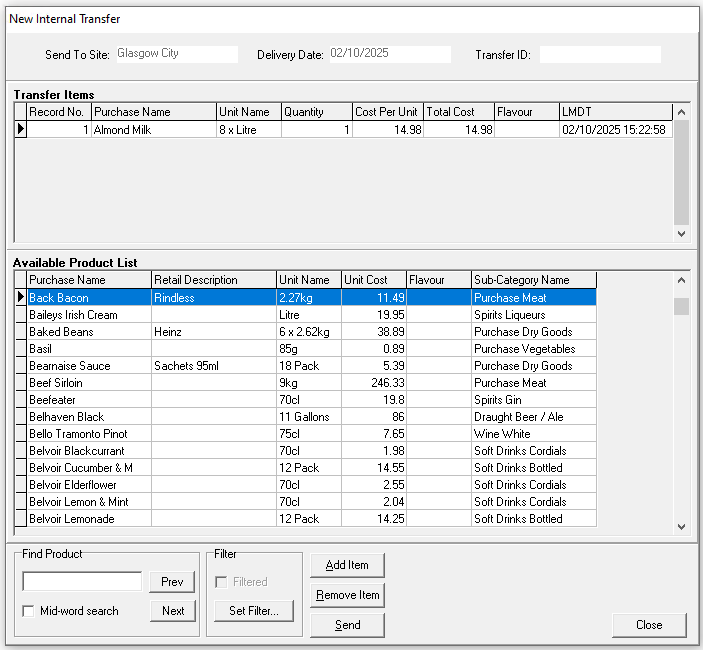The image size is (703, 650).
Task: Click row selector beside Baileys Irish Cream
Action: point(20,315)
